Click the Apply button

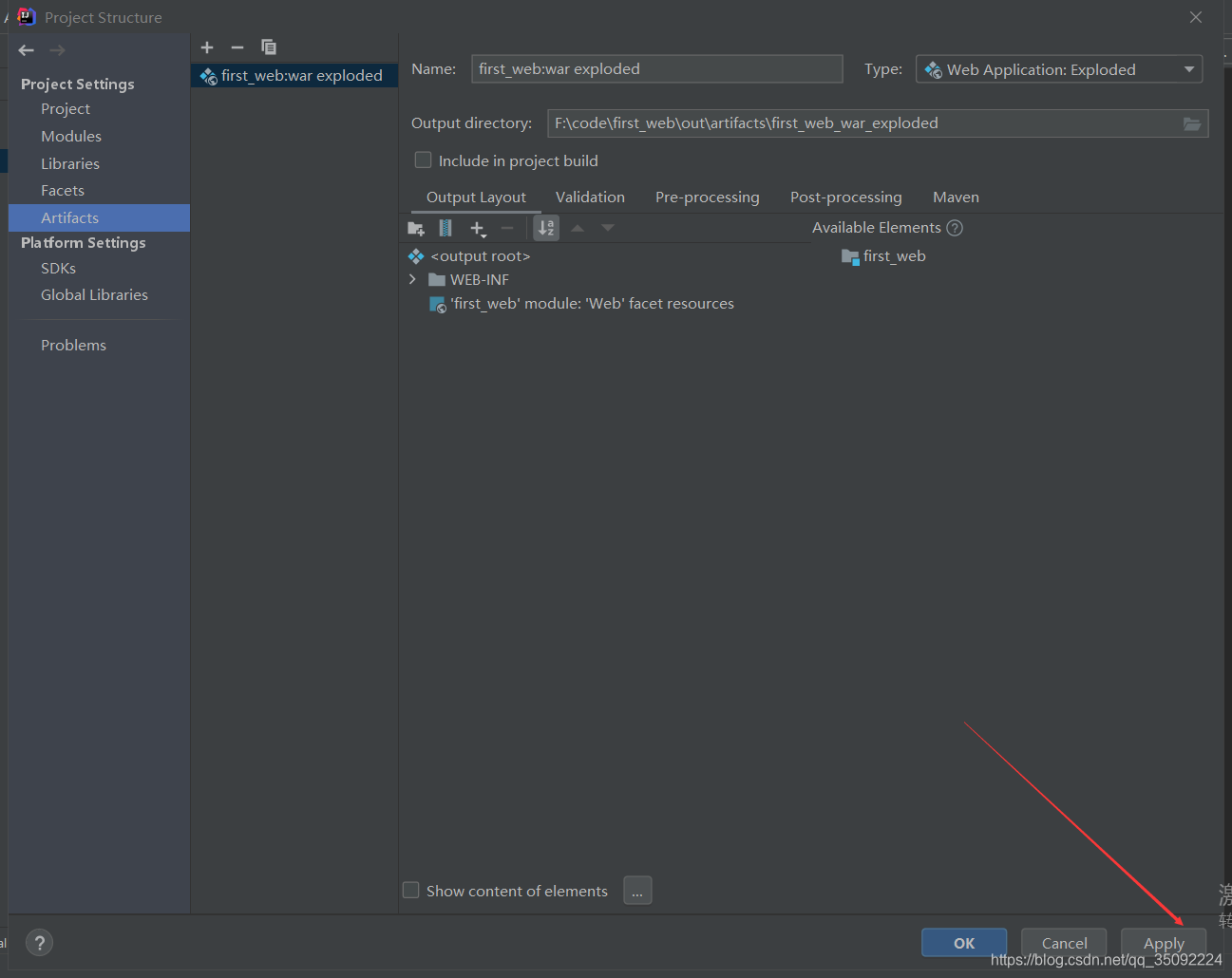1164,943
